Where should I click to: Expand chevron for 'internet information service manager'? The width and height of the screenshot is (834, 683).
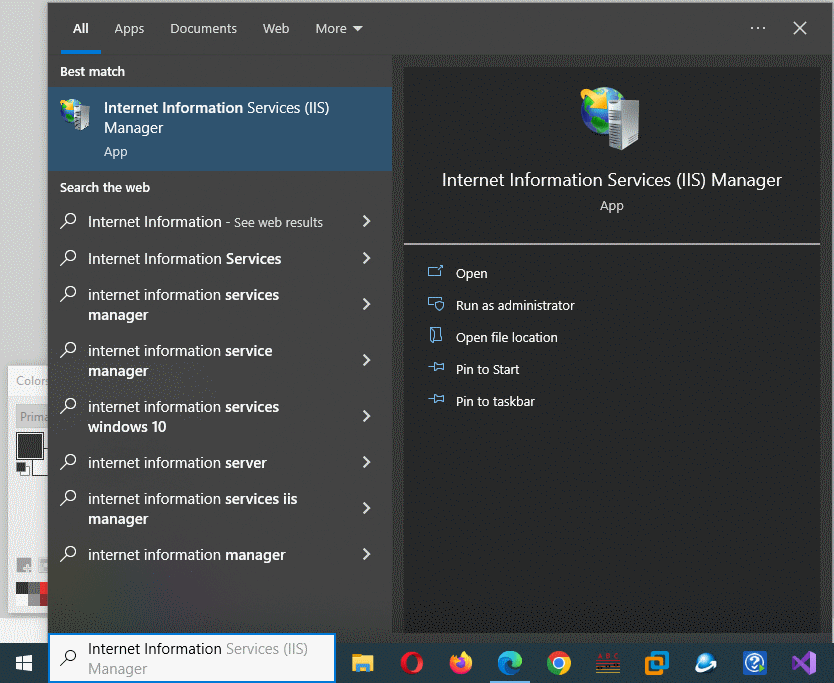pos(366,360)
